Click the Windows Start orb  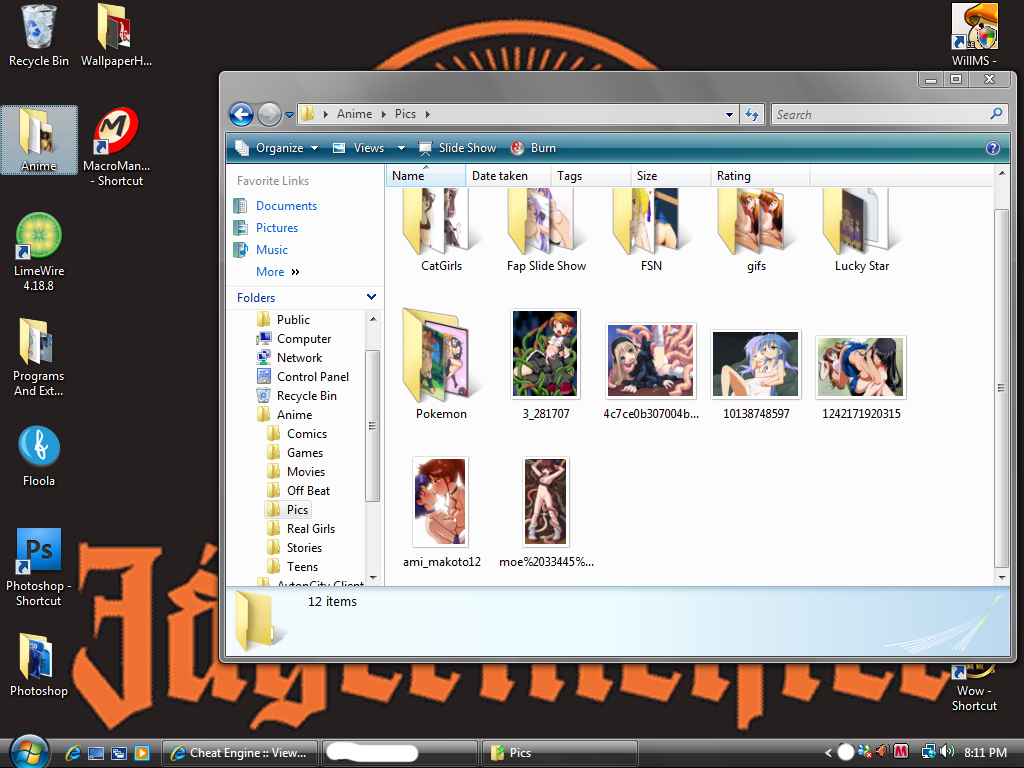pos(29,751)
